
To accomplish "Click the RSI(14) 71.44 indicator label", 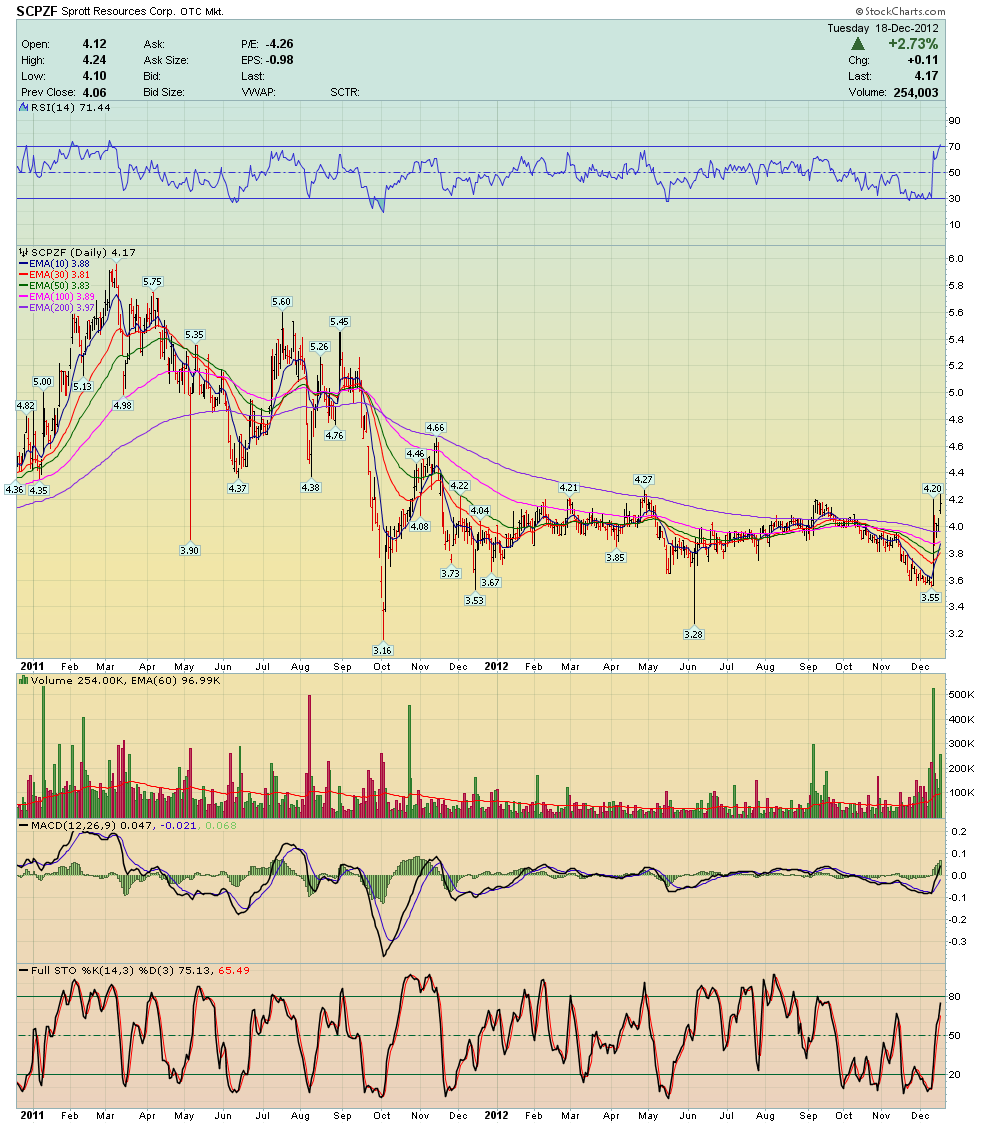I will coord(70,108).
